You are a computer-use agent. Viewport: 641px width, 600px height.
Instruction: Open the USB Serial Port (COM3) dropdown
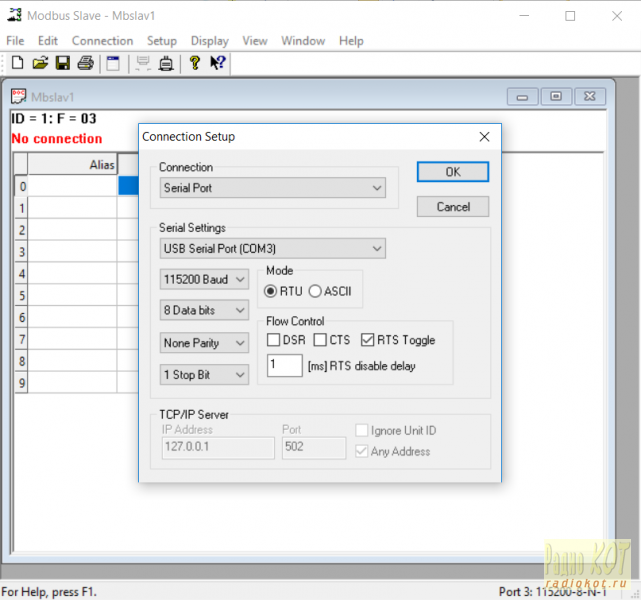click(273, 249)
